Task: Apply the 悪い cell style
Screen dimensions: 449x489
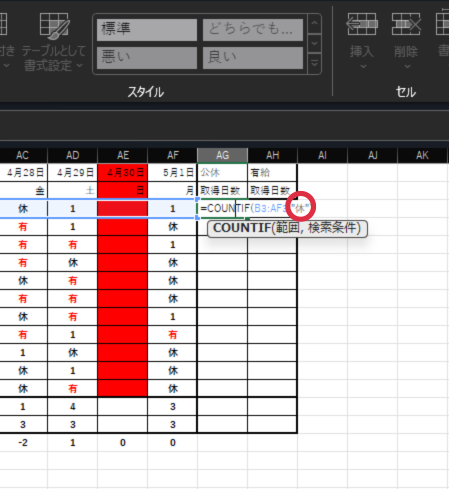Action: point(147,58)
